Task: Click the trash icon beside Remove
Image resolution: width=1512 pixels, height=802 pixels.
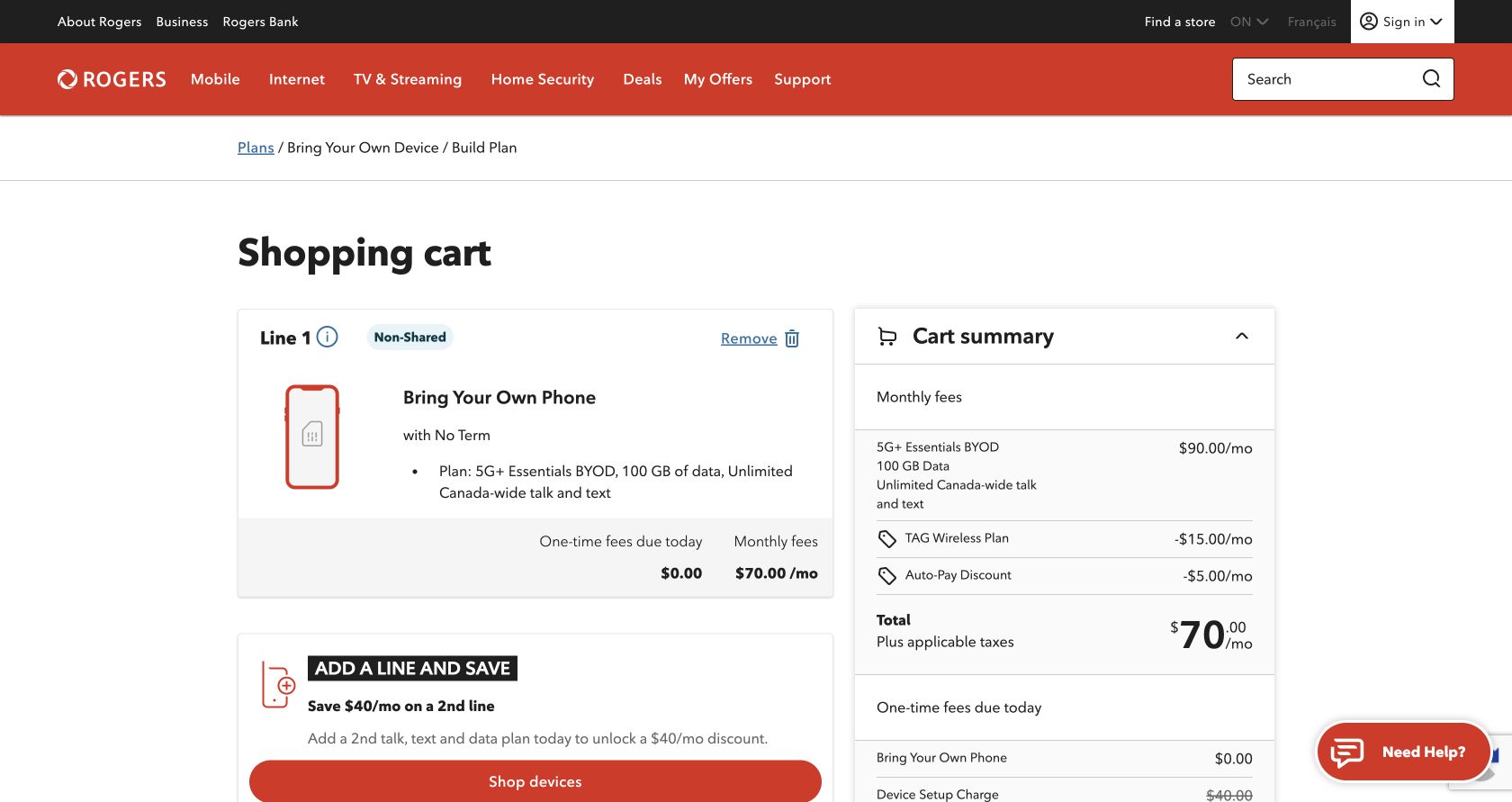Action: coord(792,338)
